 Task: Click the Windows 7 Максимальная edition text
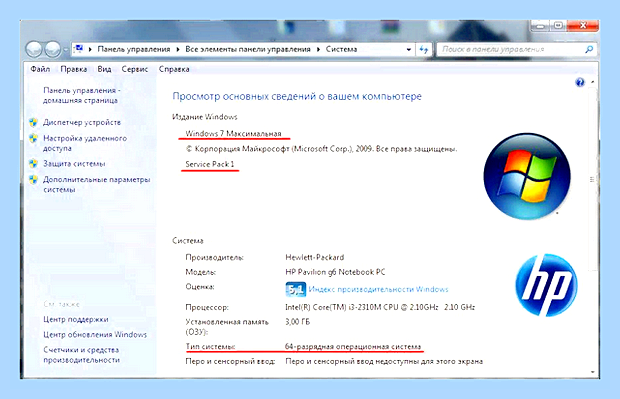tap(233, 133)
